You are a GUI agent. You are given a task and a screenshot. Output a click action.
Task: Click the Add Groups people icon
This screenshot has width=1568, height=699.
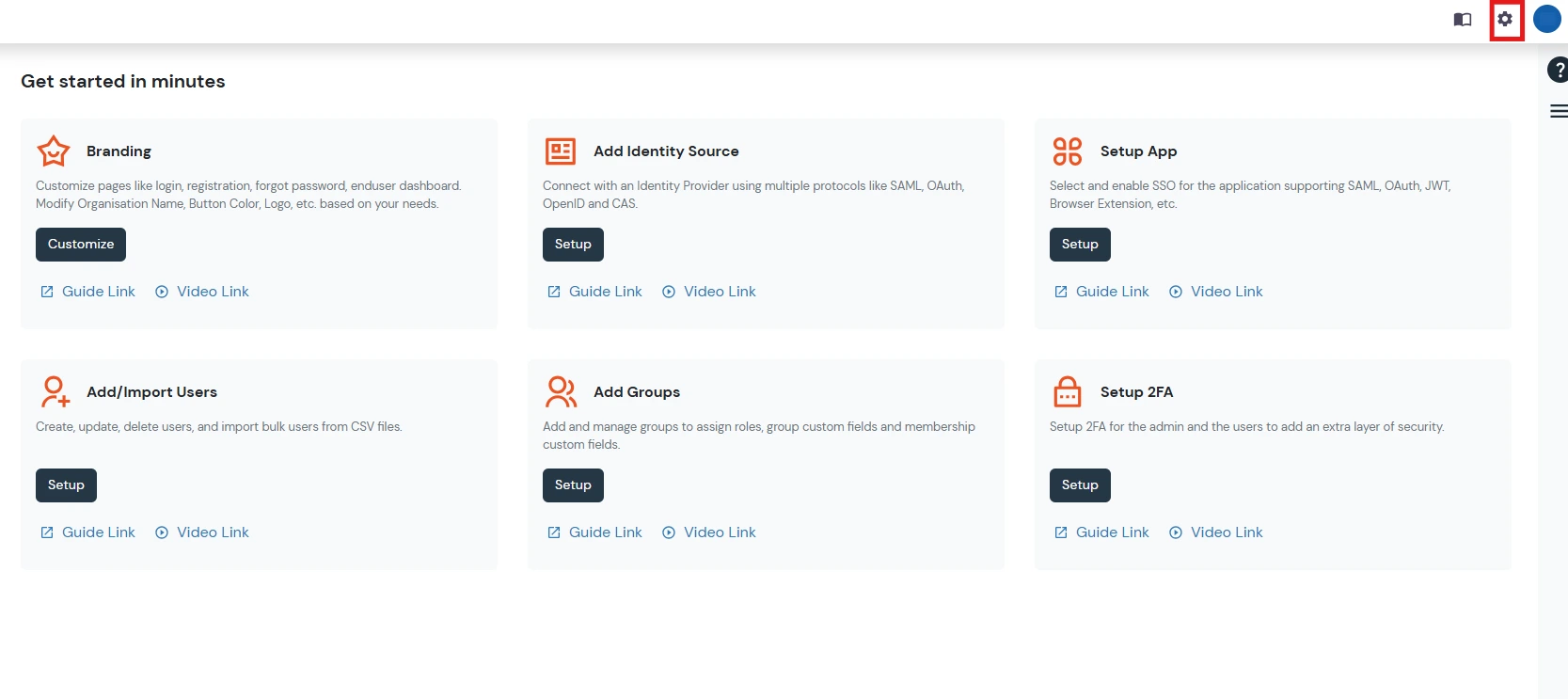click(561, 391)
